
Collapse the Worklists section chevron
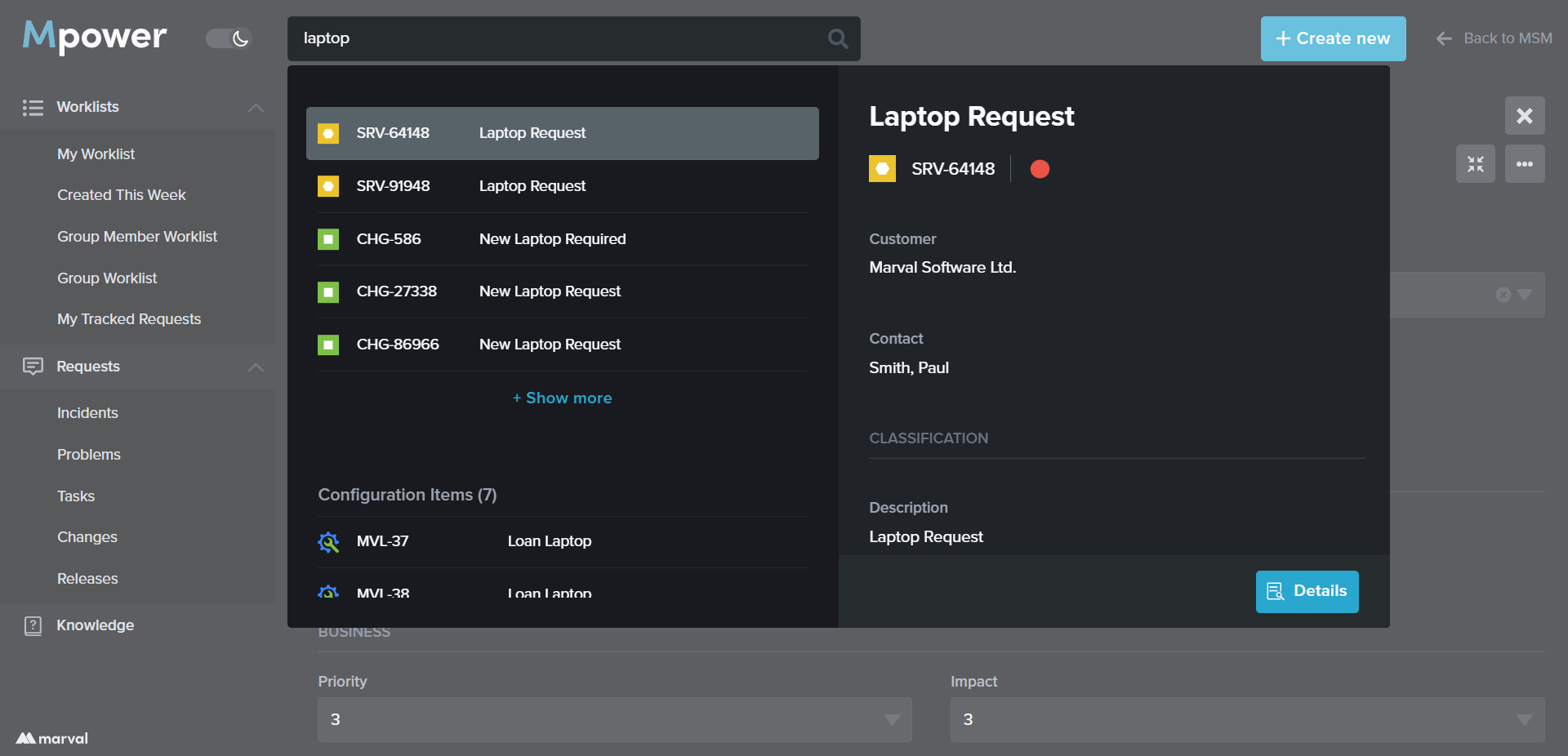(x=256, y=108)
